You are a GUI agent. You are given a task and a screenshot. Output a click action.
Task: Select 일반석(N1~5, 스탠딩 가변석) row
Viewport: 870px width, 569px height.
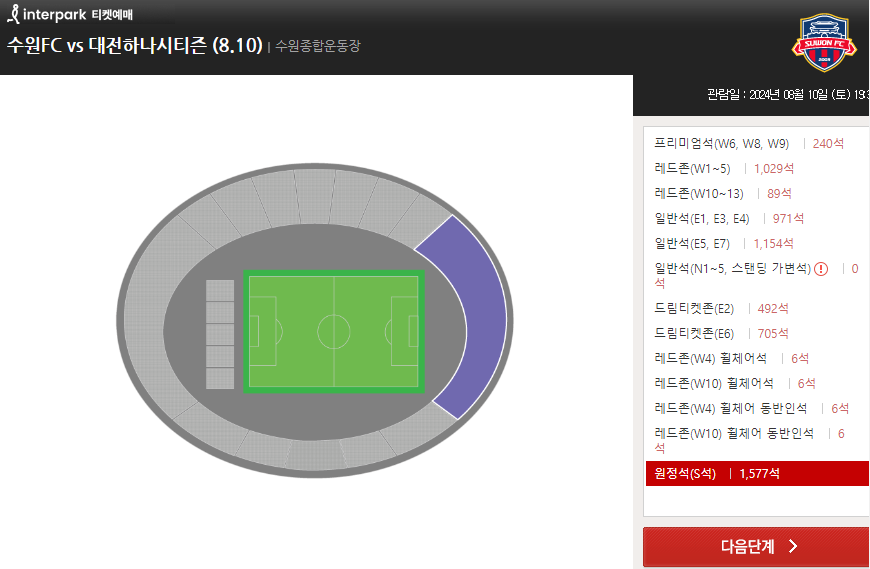(x=756, y=276)
